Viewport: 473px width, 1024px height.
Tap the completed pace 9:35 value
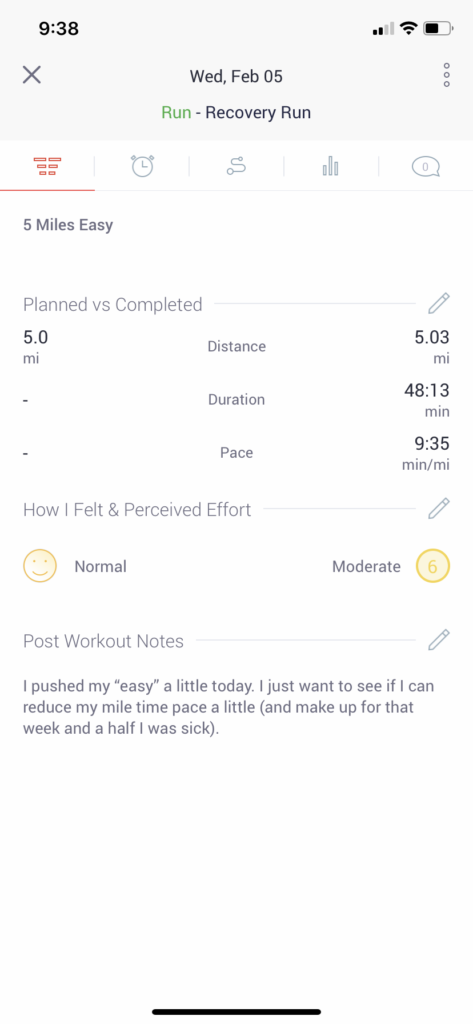click(425, 453)
